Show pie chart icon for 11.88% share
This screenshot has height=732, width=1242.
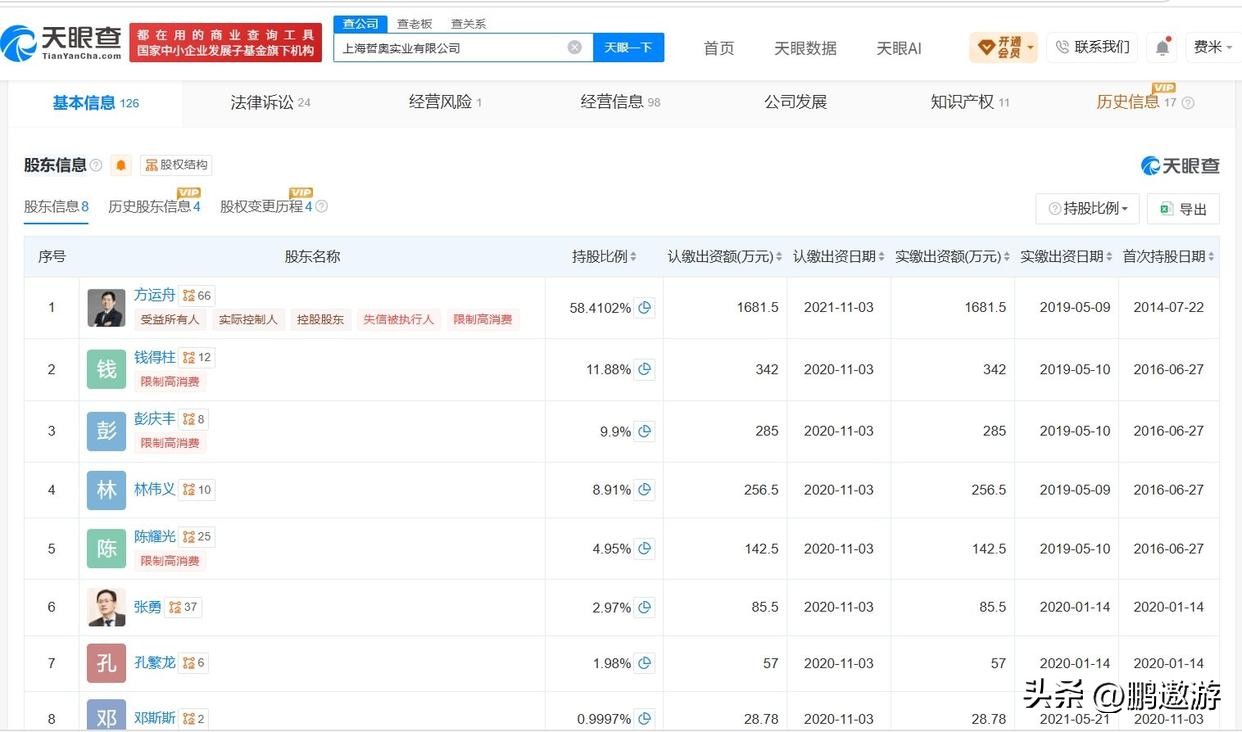[x=645, y=369]
